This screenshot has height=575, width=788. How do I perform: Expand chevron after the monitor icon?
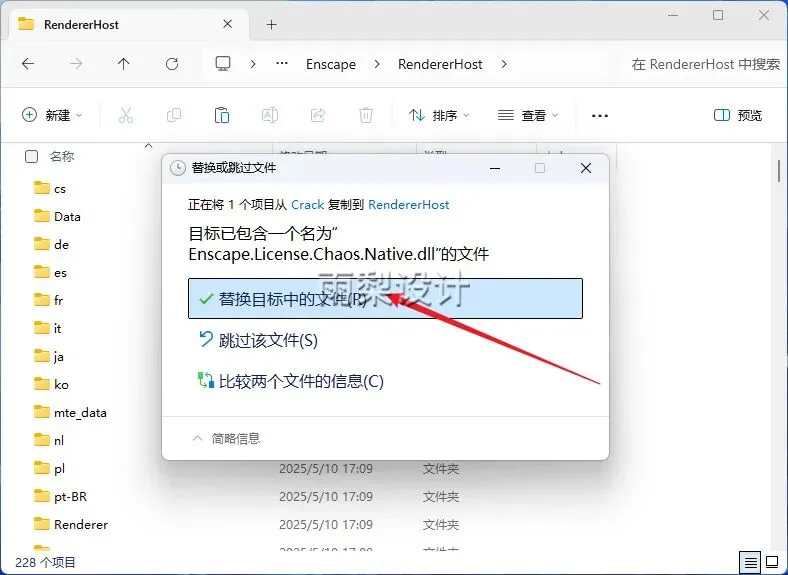pos(253,64)
